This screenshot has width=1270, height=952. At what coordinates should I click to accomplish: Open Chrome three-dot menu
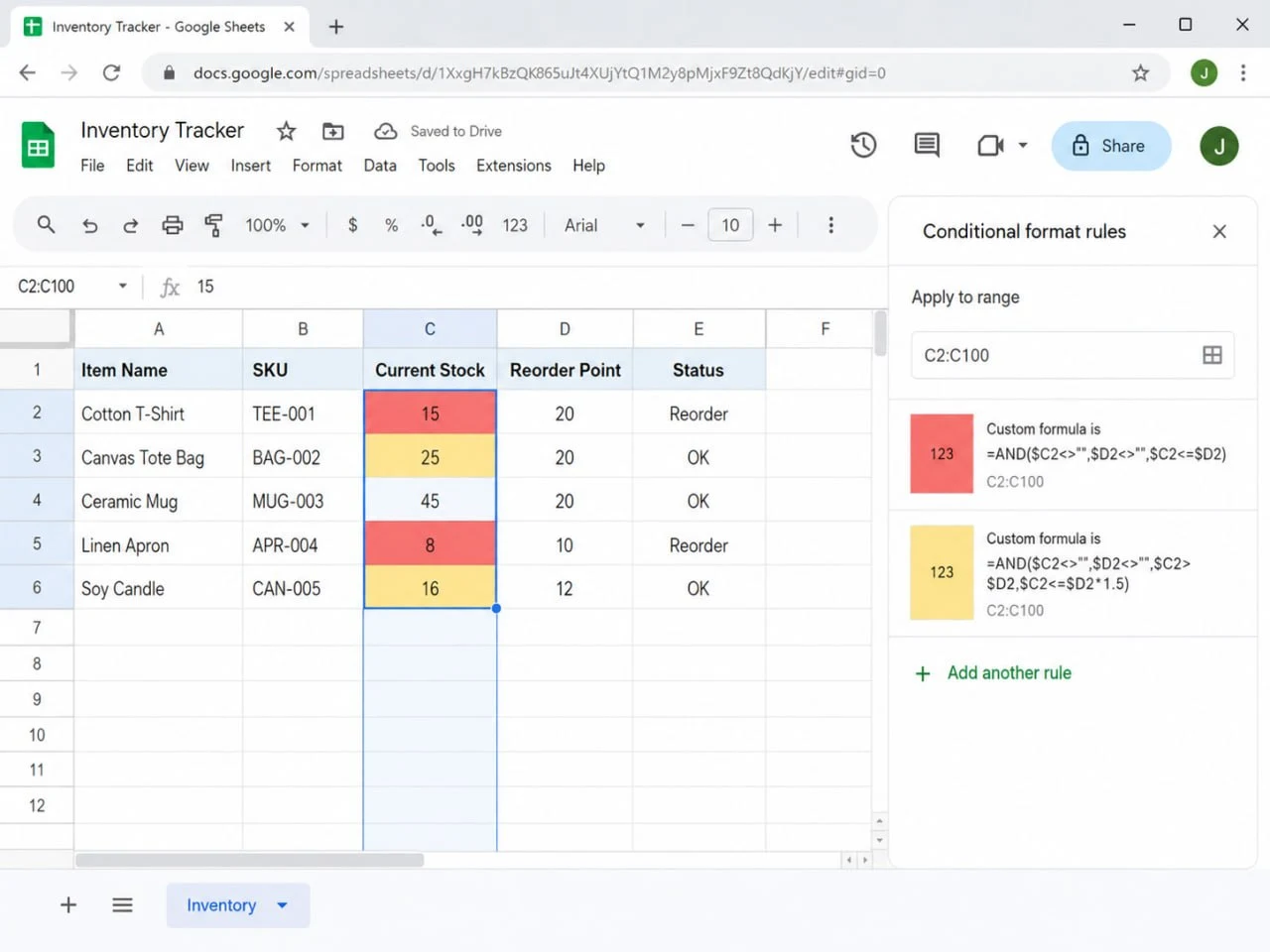pos(1242,72)
